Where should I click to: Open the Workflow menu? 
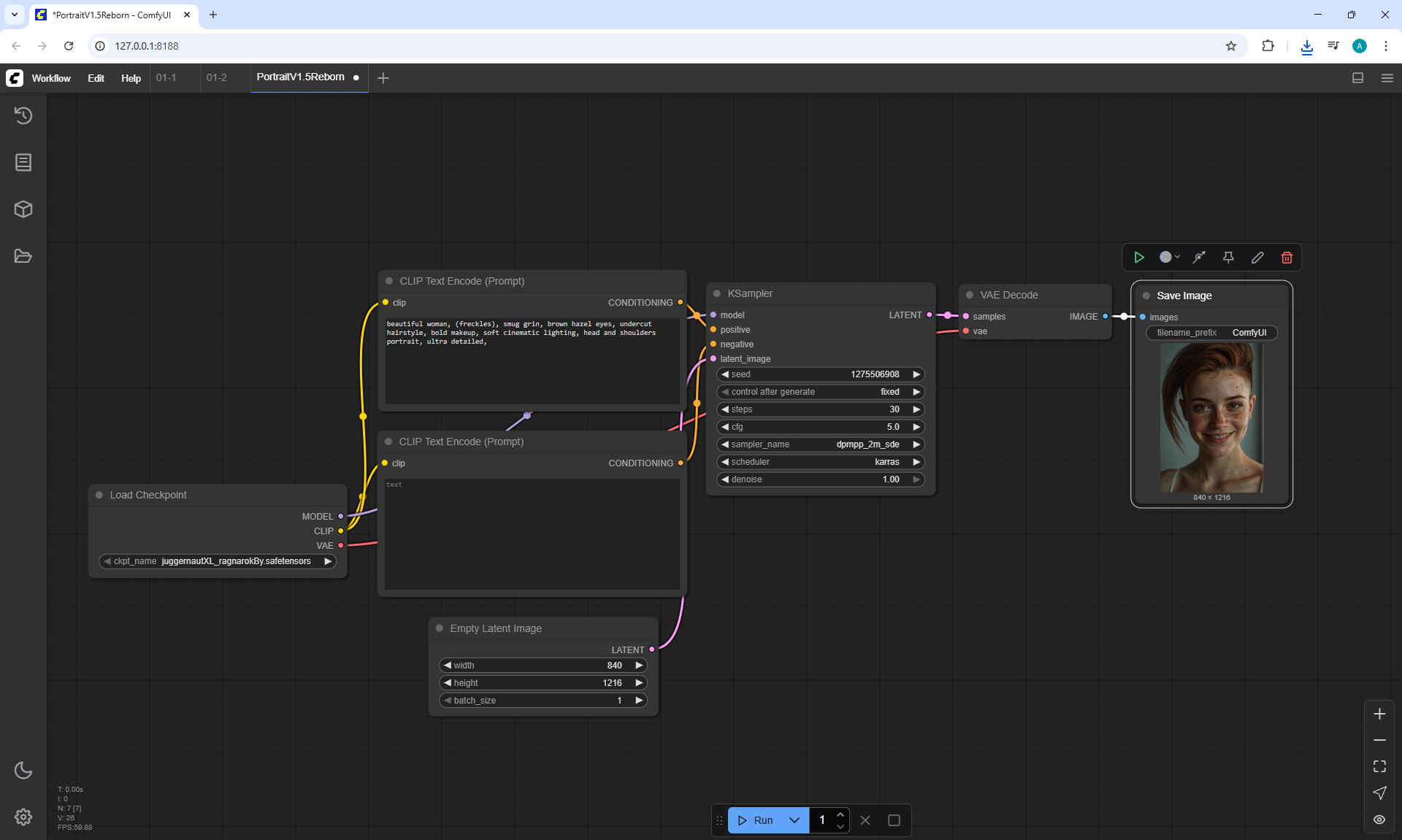tap(51, 78)
